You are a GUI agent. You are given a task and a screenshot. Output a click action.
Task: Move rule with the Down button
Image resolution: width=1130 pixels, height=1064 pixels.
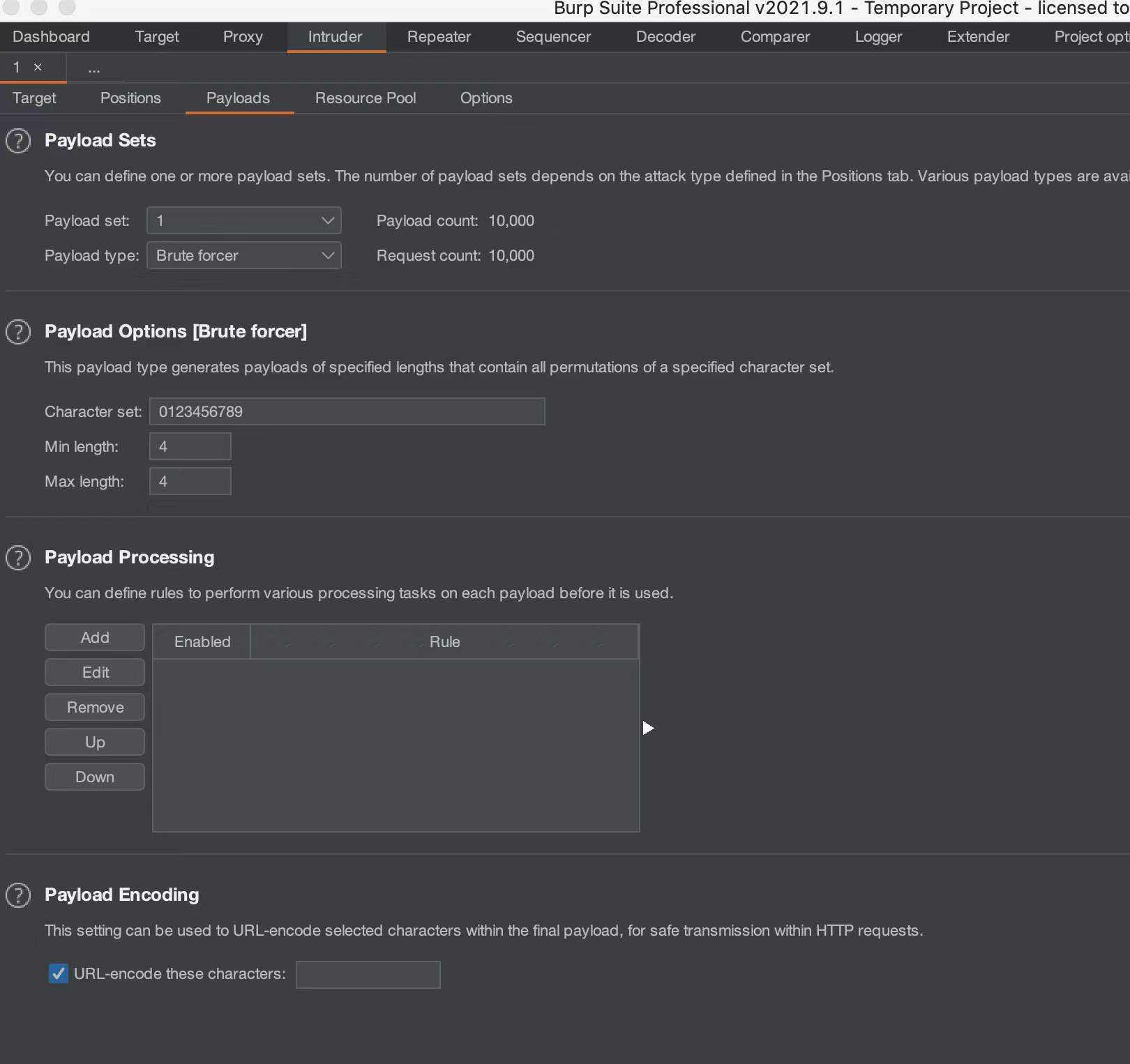click(x=95, y=777)
